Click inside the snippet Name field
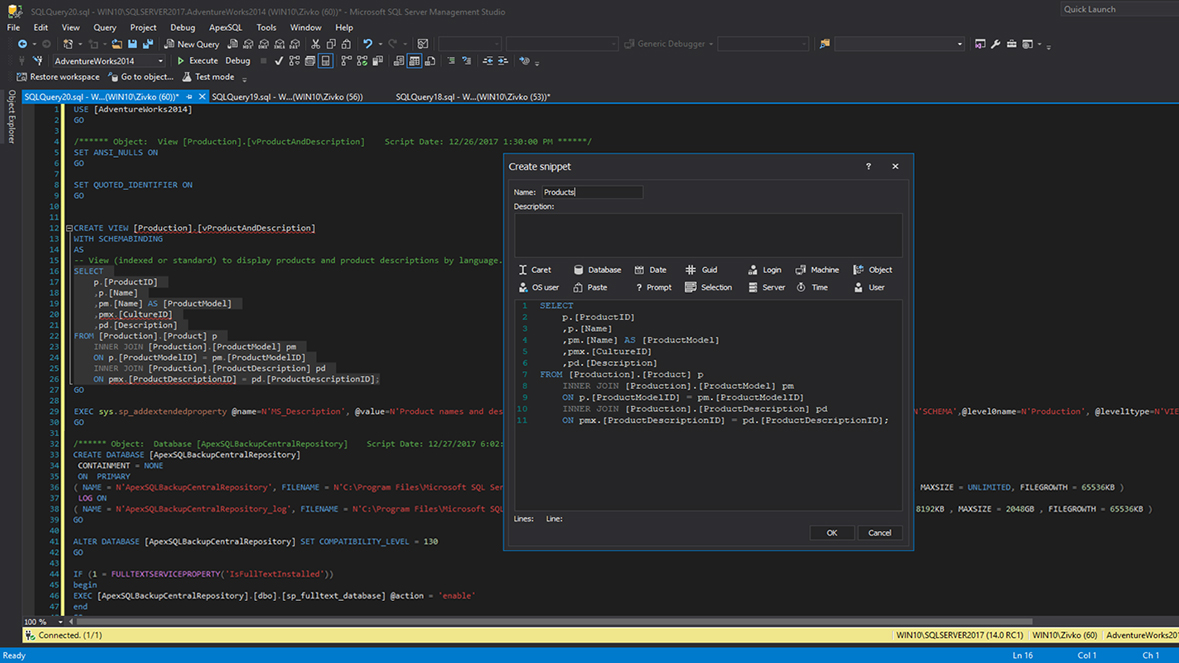The width and height of the screenshot is (1179, 663). (x=590, y=192)
